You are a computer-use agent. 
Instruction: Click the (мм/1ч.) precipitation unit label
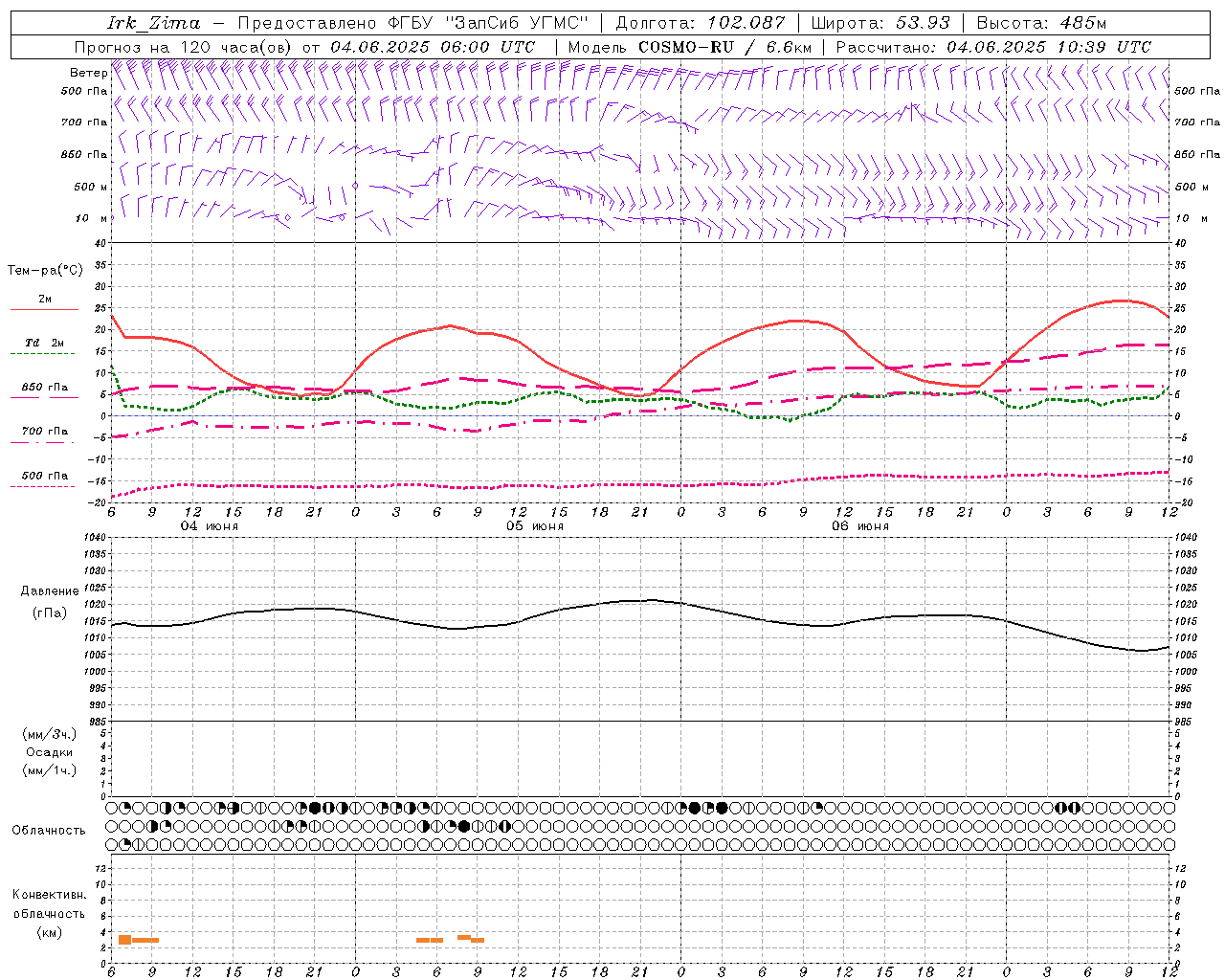coord(50,770)
